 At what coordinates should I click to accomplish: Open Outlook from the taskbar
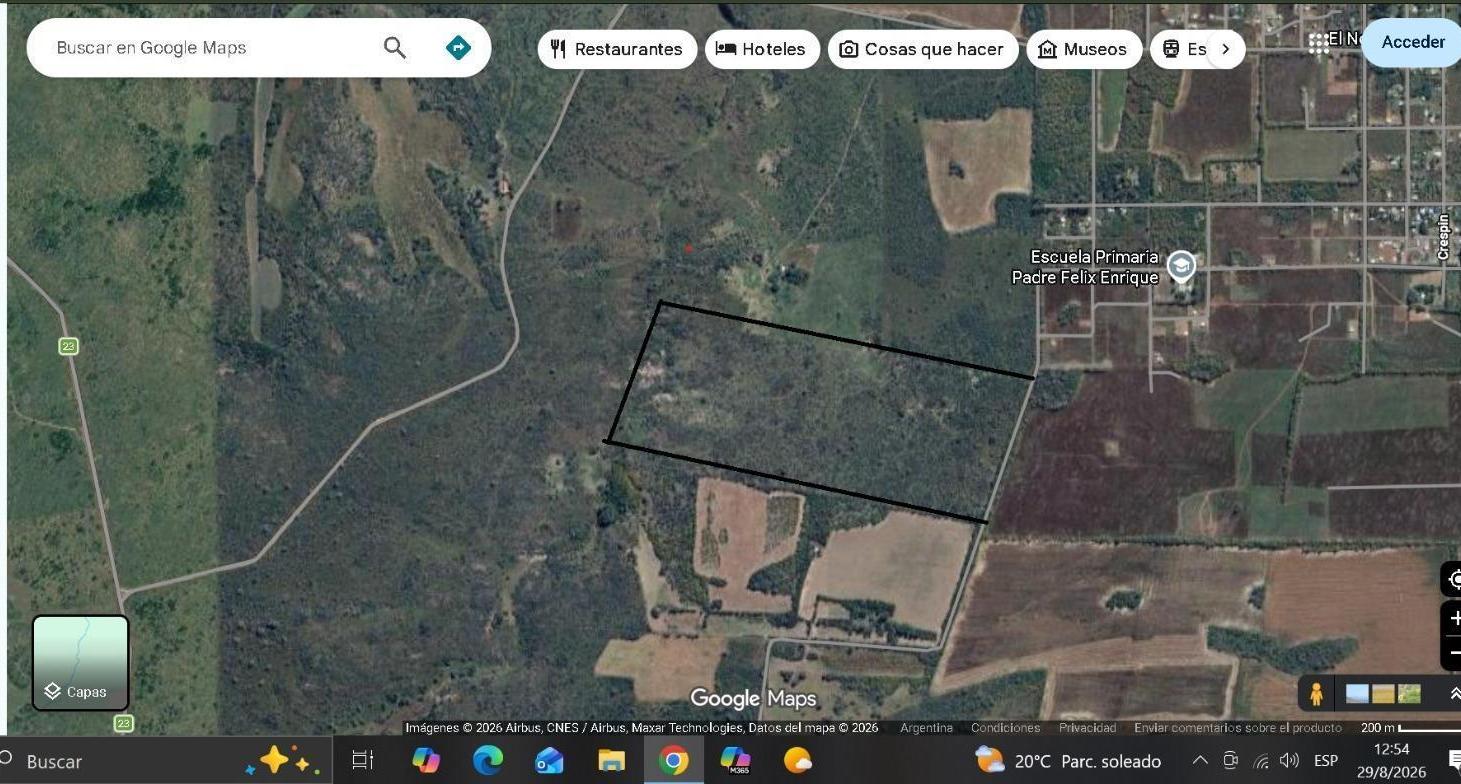[550, 761]
